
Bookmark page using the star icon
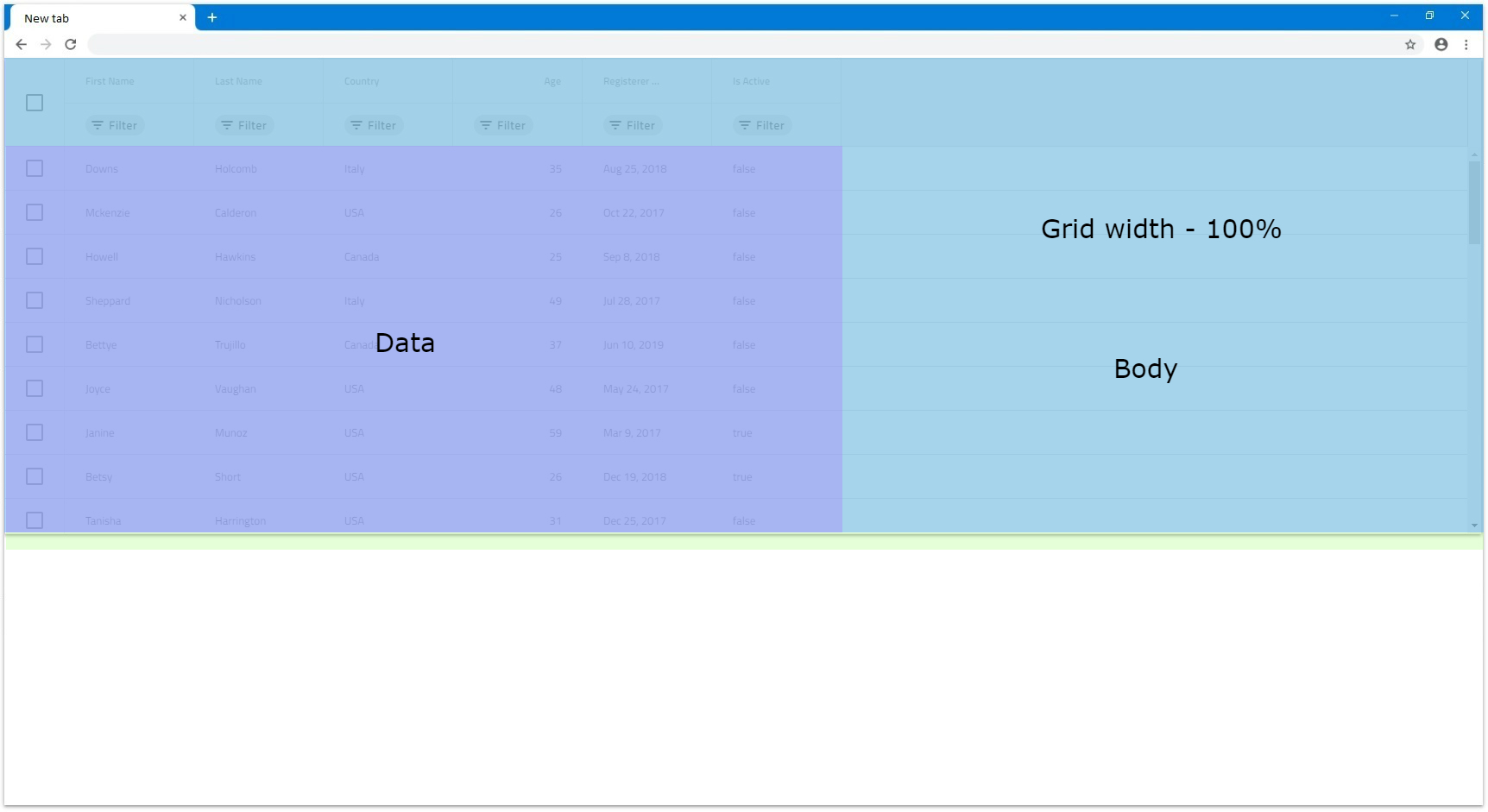(x=1410, y=44)
